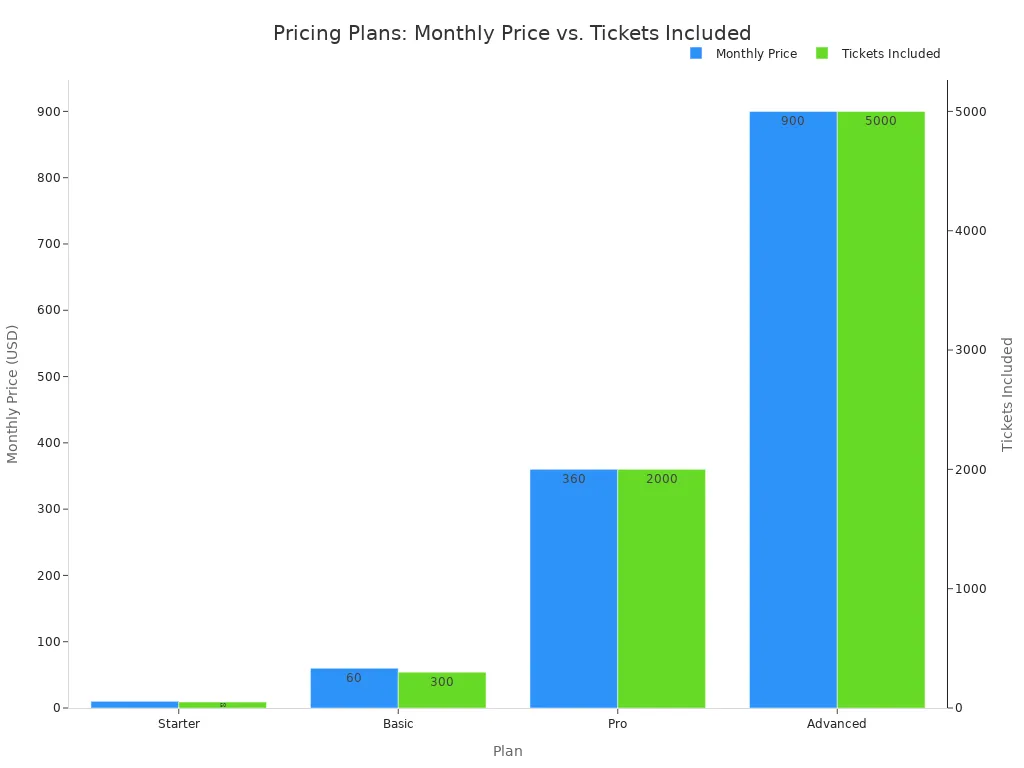Select the Basic plan blue price bar
Screen dimensions: 1024x768
[354, 688]
